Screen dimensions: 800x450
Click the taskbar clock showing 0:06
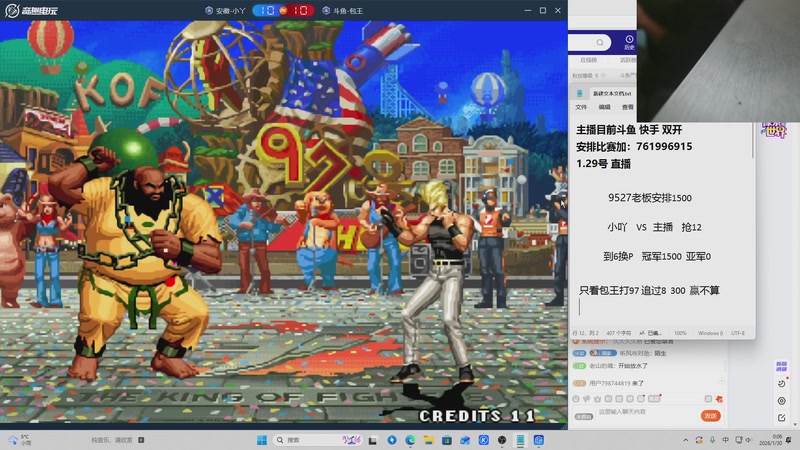pos(773,440)
